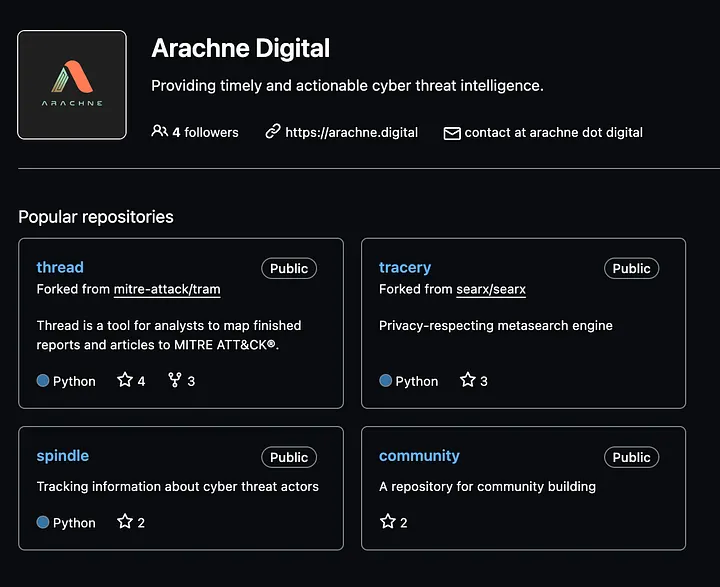This screenshot has height=587, width=720.
Task: Click the Arachne Digital organization title
Action: pos(241,48)
